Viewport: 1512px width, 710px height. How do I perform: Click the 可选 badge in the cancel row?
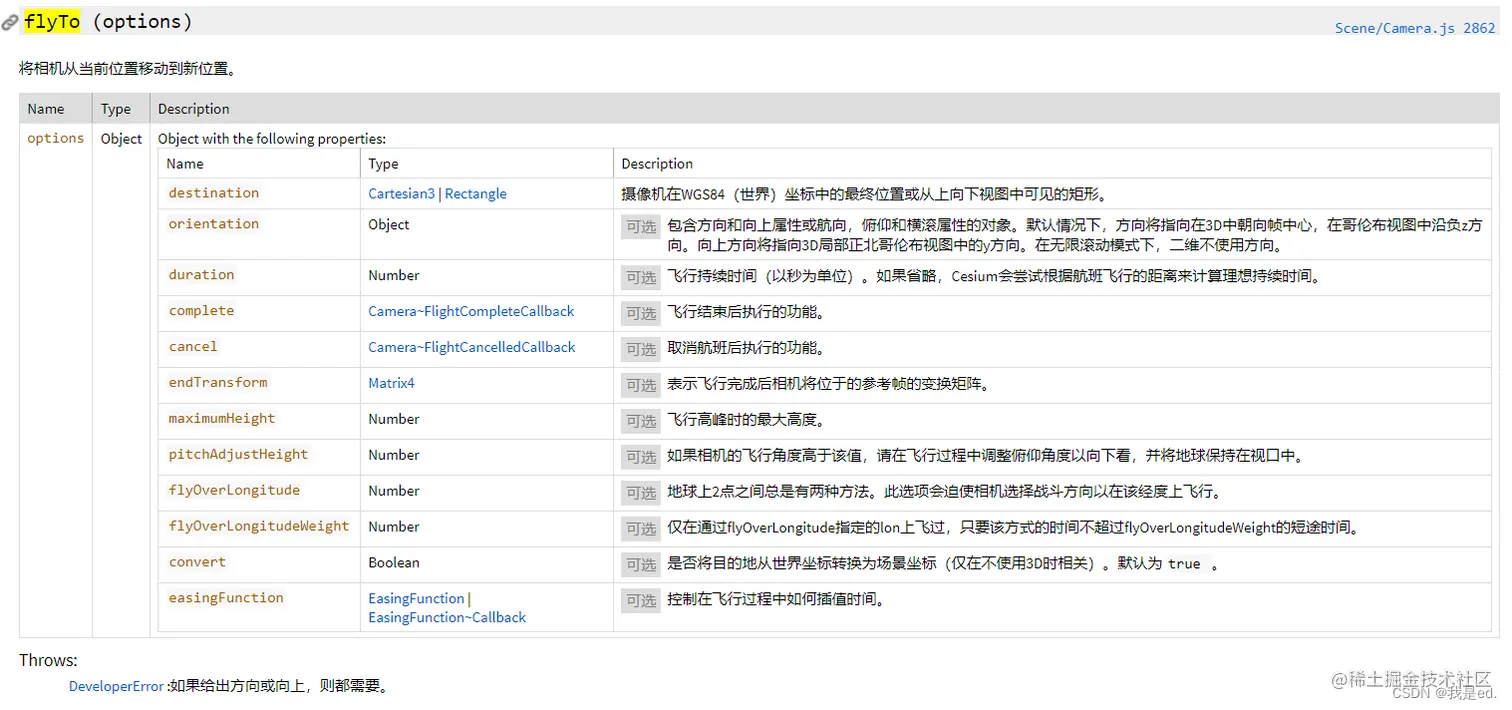coord(641,349)
